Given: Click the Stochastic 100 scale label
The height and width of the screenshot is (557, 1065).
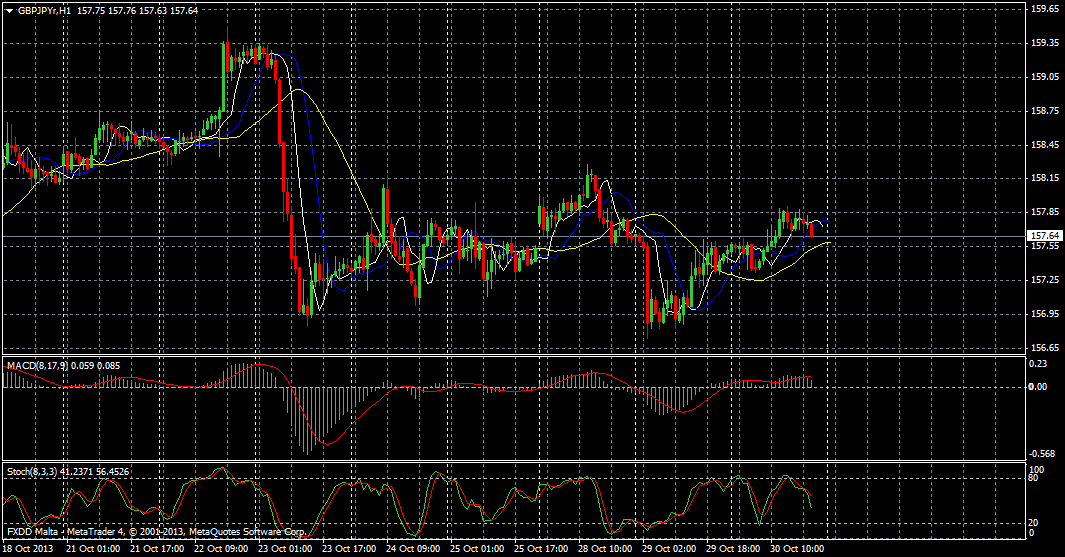Looking at the screenshot, I should [x=1037, y=469].
